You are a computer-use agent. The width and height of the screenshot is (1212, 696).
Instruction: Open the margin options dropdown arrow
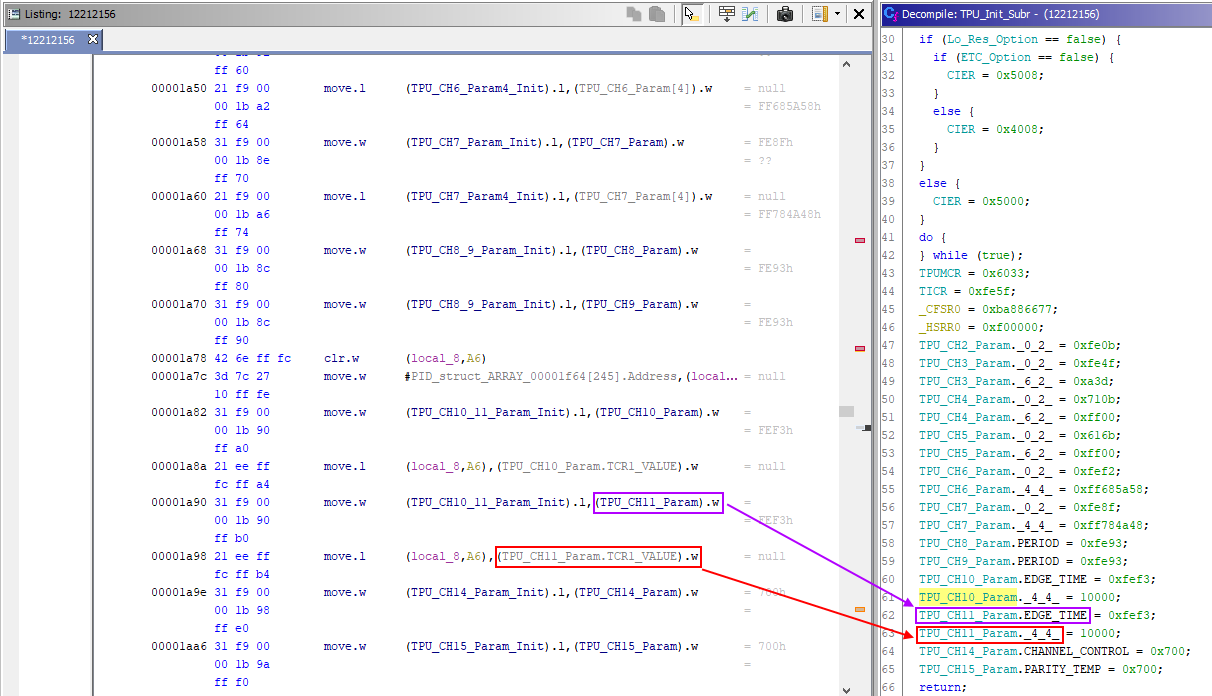[x=838, y=14]
